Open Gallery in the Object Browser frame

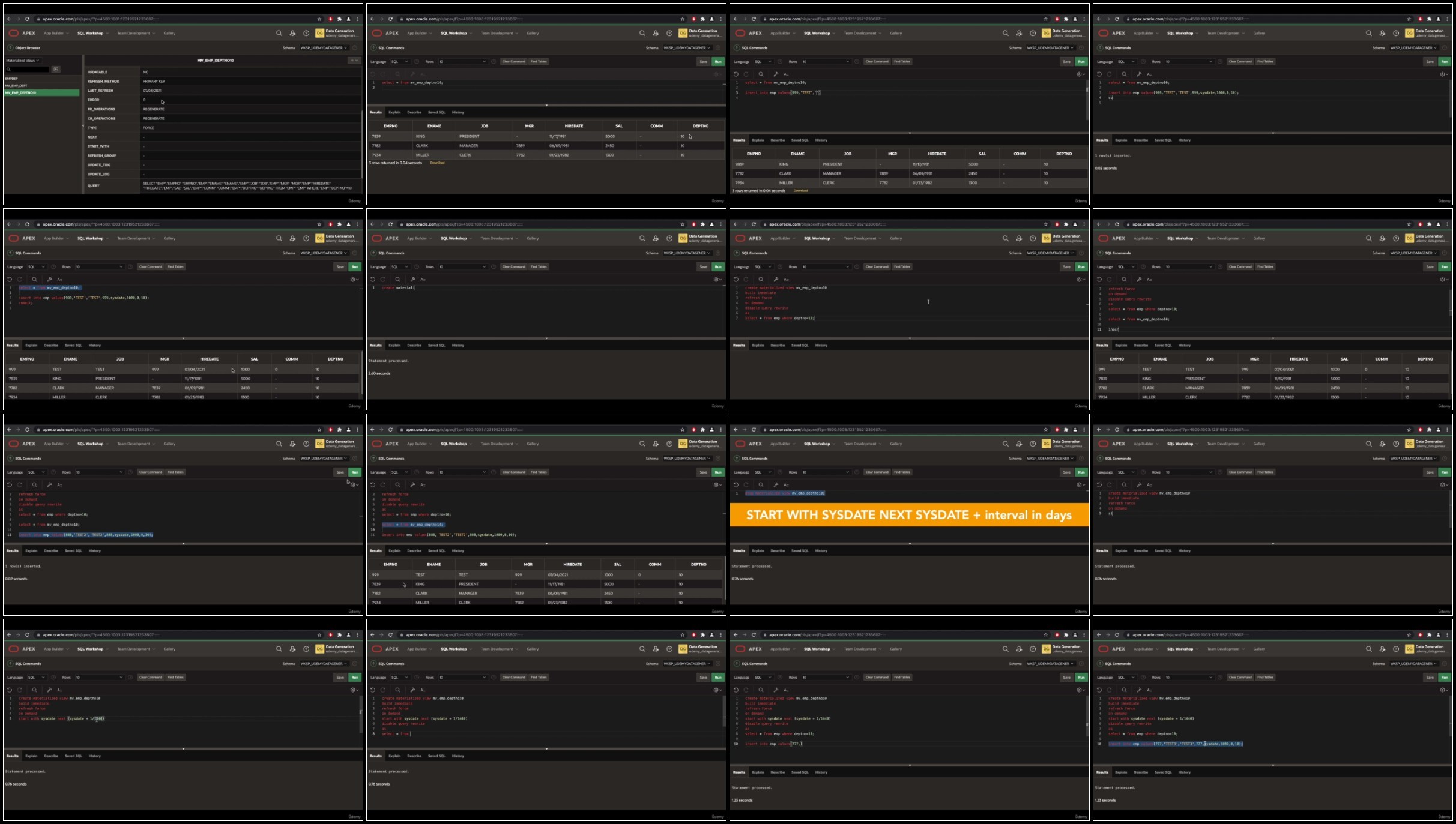(170, 33)
